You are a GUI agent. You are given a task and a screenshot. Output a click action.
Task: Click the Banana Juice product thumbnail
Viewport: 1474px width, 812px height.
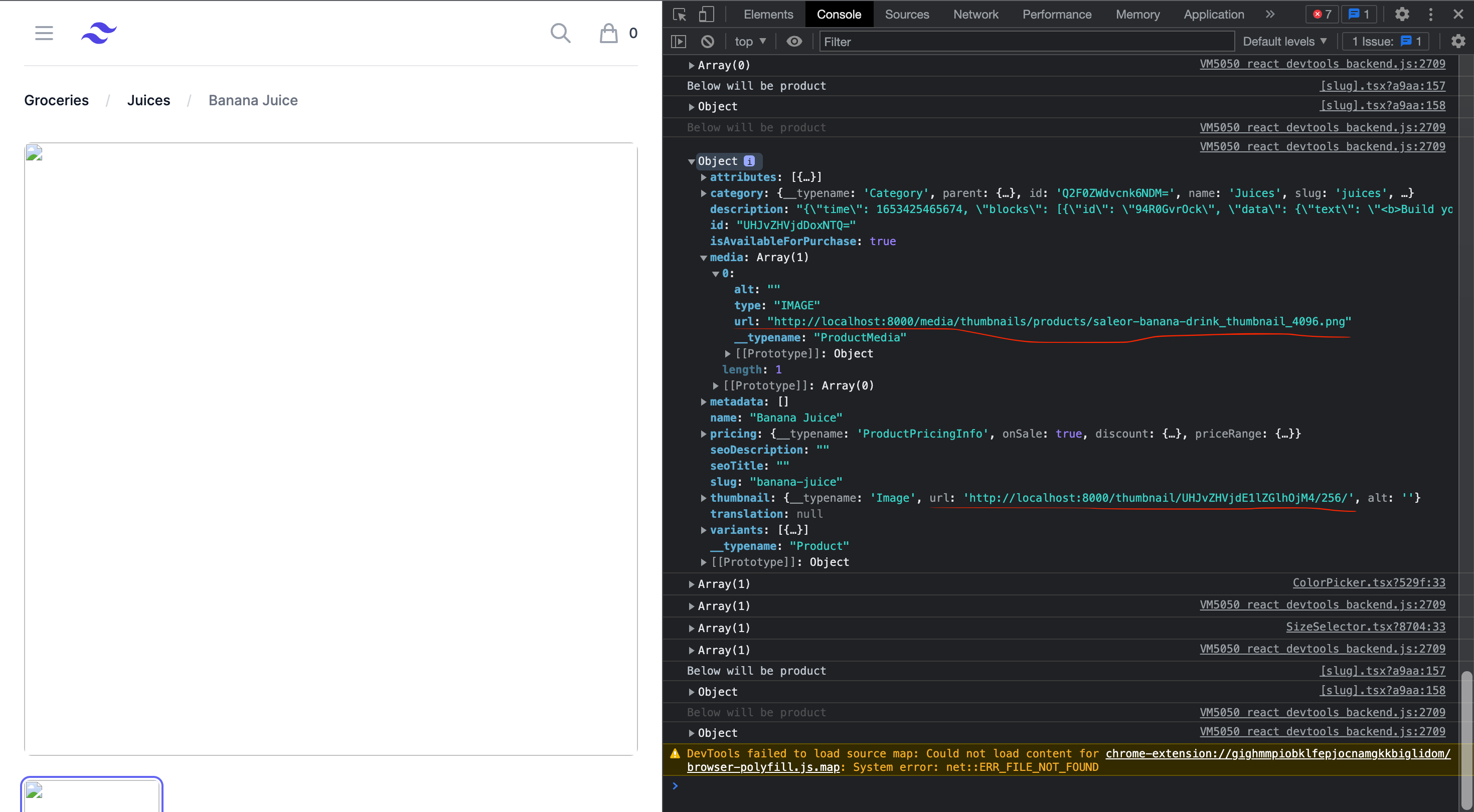pos(92,795)
